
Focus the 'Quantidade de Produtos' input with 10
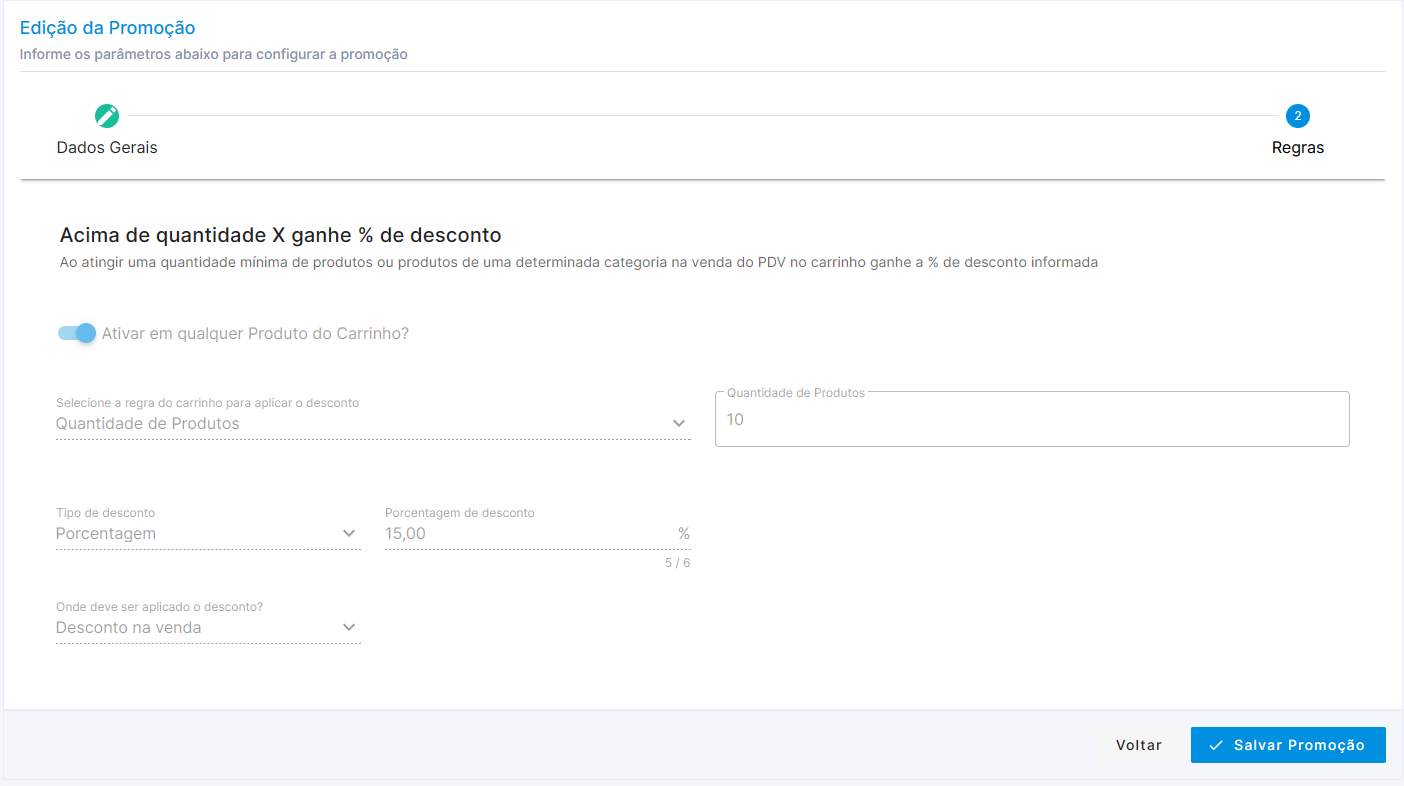point(1031,420)
